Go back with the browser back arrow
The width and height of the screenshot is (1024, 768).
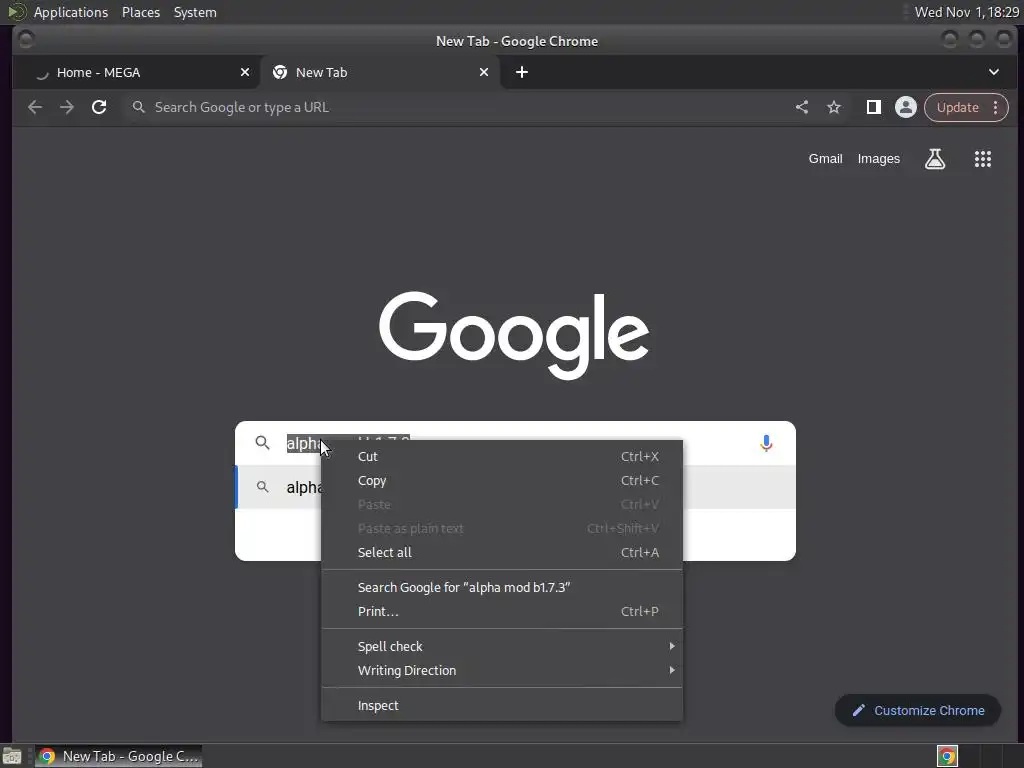35,107
